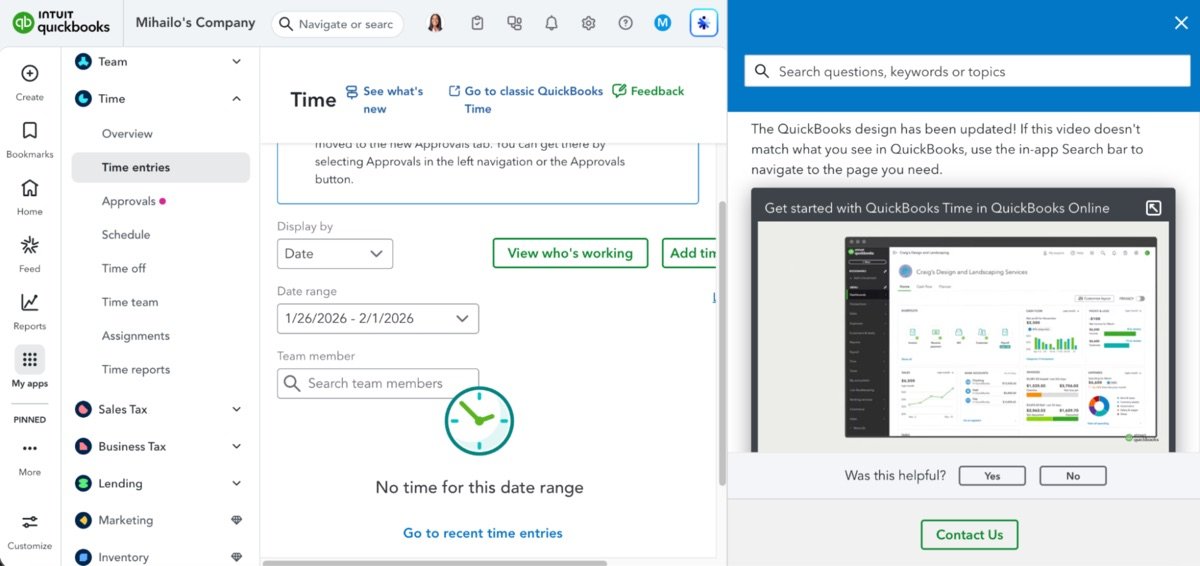Open My apps grid icon

coord(30,360)
